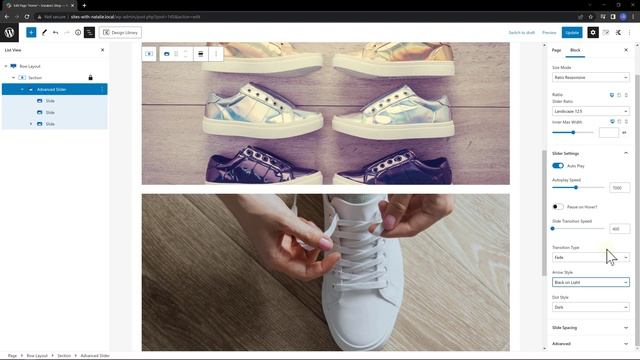Image resolution: width=640 pixels, height=360 pixels.
Task: Select desktop device icon for Inner Max Width
Action: (x=612, y=122)
